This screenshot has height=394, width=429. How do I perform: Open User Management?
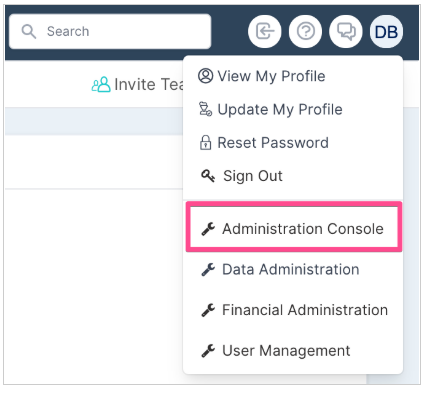(276, 350)
